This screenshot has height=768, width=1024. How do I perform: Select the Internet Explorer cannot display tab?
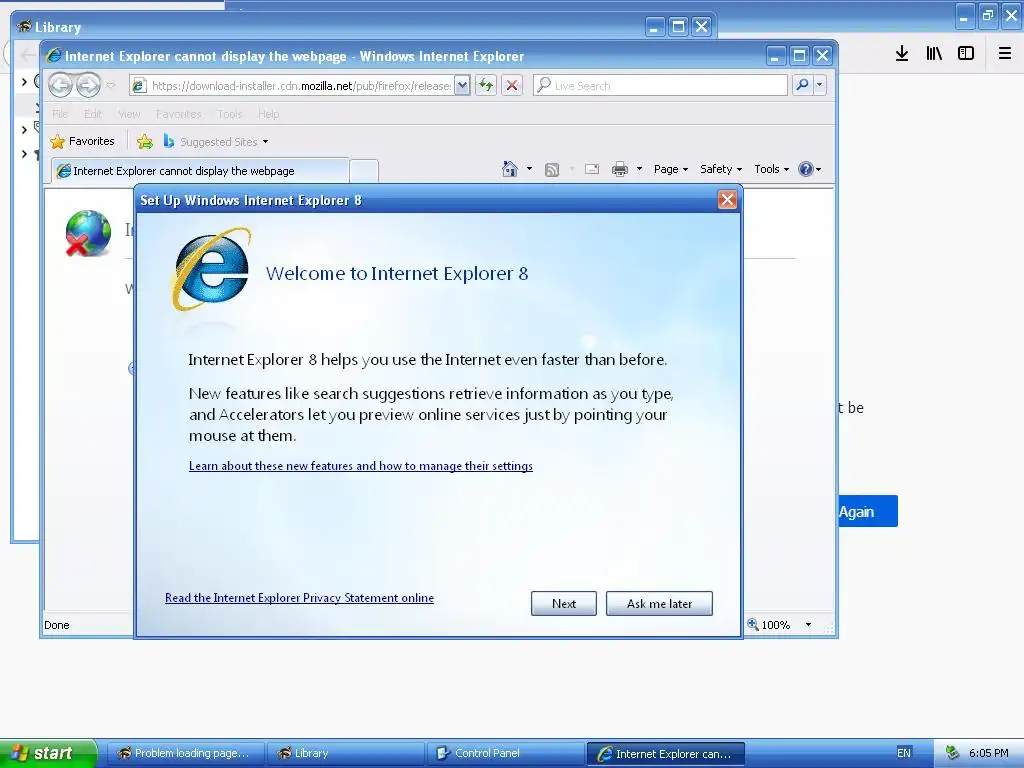point(200,170)
